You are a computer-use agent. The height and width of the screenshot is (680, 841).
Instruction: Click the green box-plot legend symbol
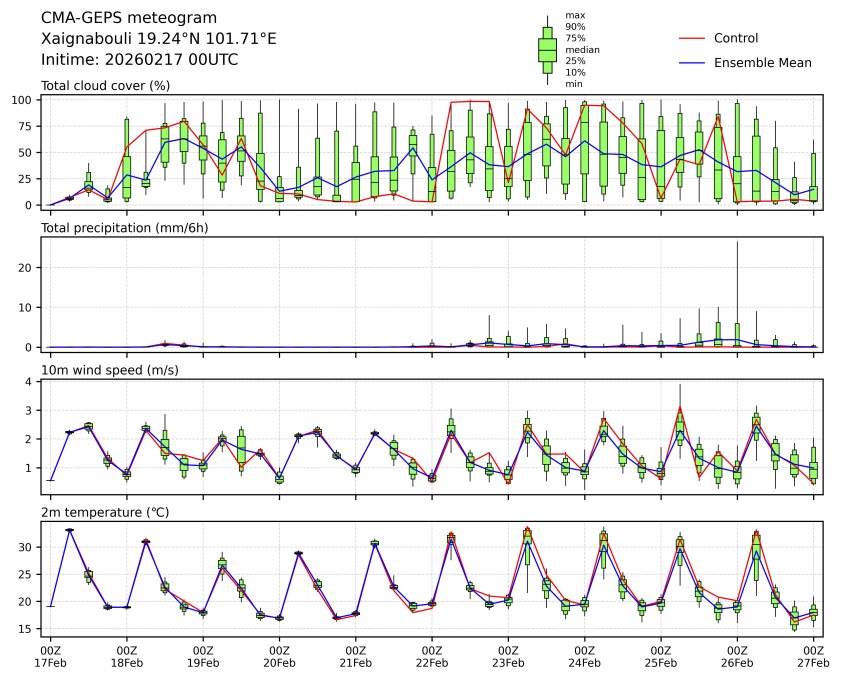(547, 49)
